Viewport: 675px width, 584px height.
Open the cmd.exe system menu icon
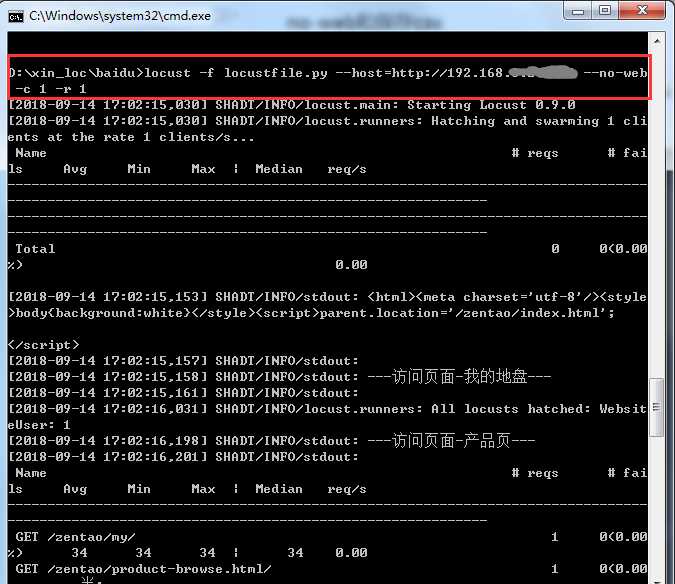16,17
